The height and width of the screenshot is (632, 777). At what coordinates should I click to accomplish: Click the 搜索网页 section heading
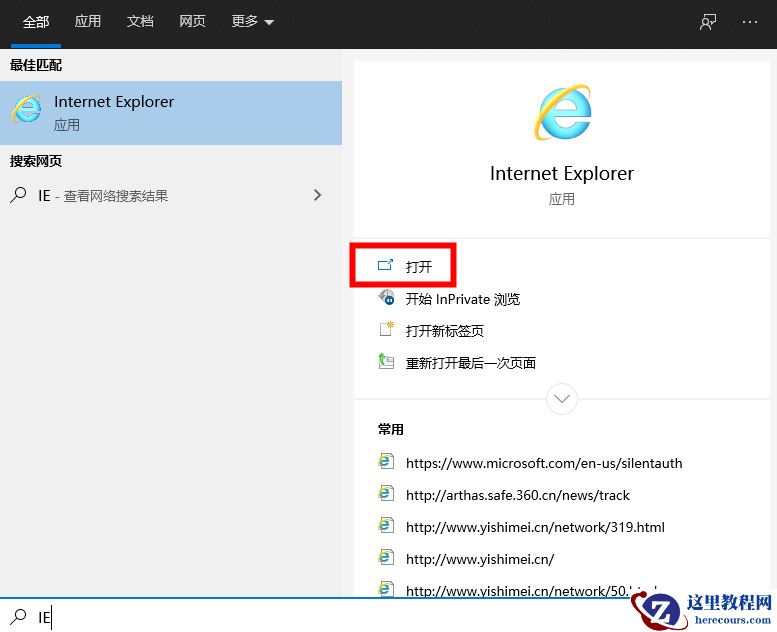coord(36,161)
